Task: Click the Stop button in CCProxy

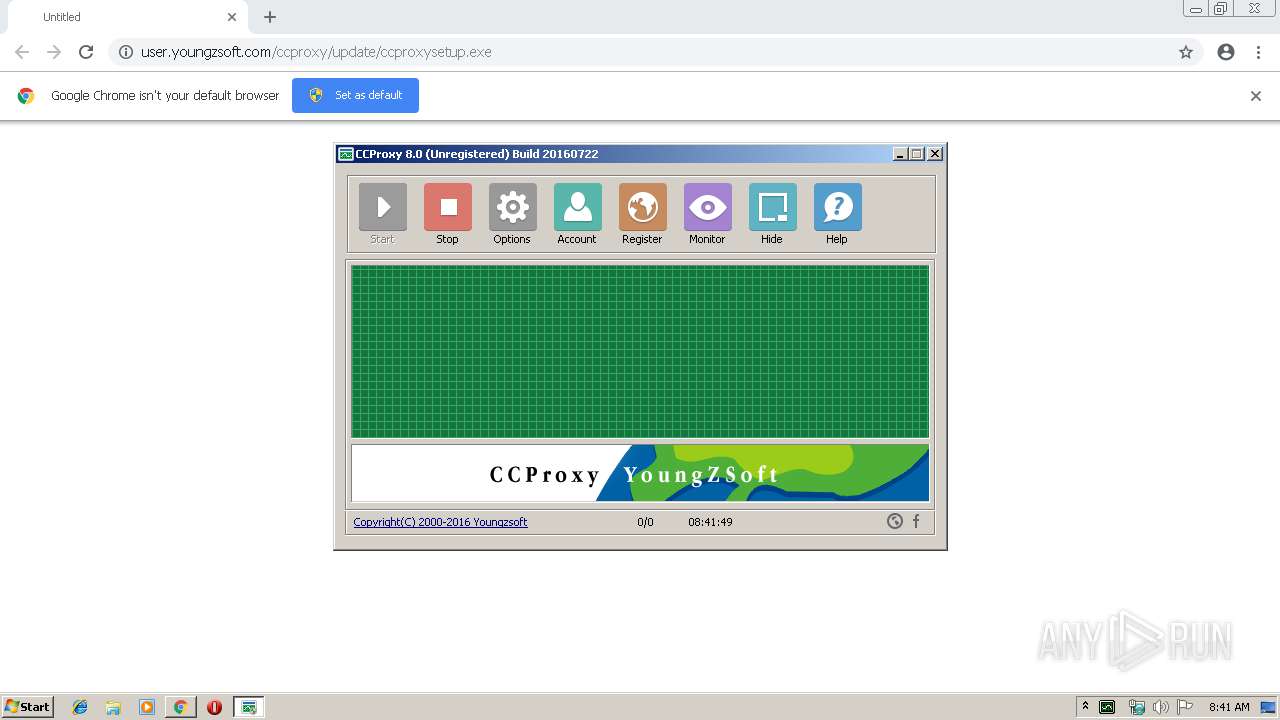Action: point(447,208)
